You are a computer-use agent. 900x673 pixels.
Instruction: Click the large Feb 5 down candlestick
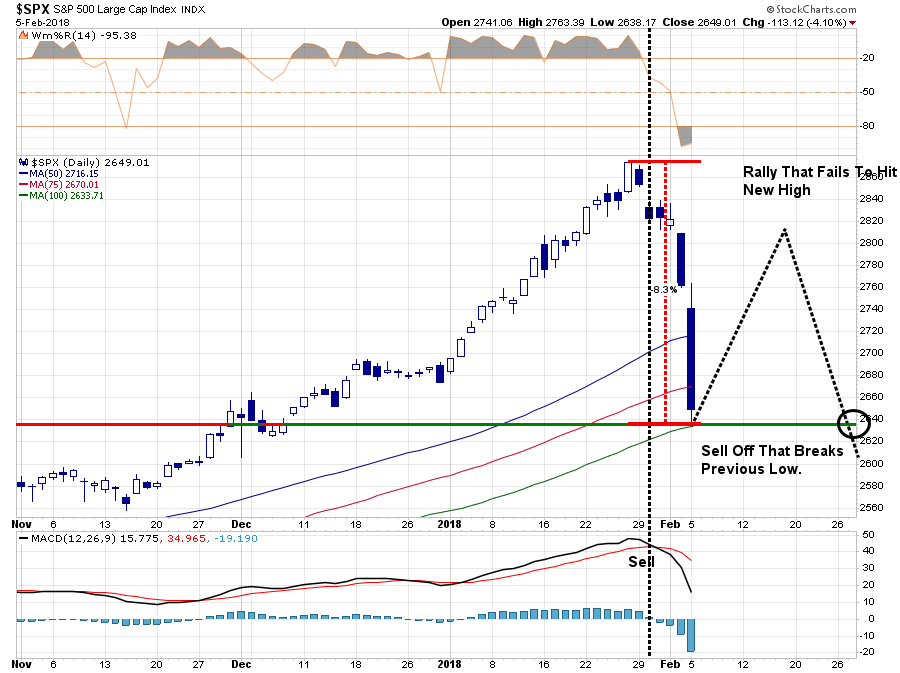pos(691,359)
